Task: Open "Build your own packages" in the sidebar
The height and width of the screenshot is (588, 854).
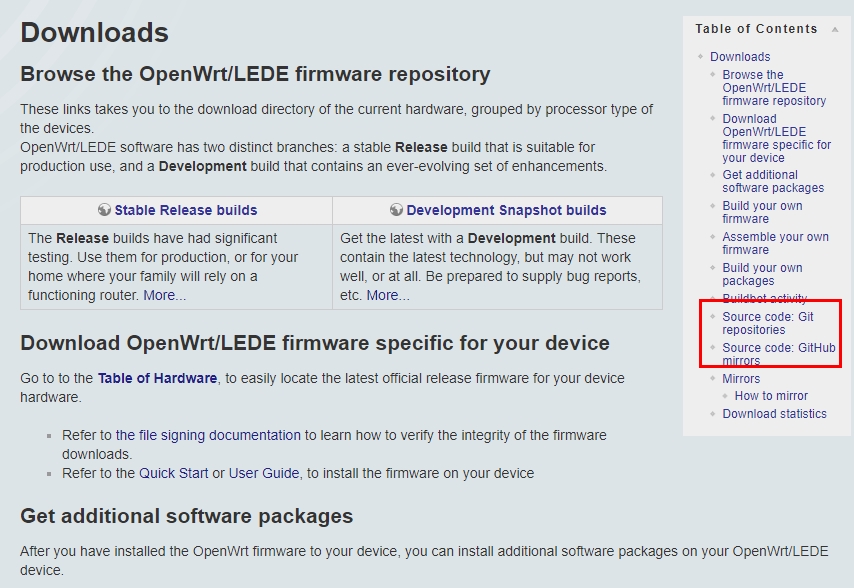Action: pos(764,274)
